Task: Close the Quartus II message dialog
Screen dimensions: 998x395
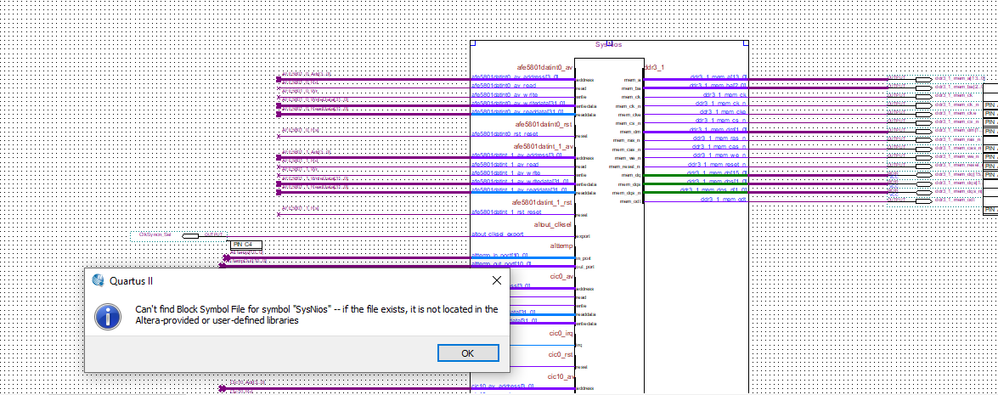Action: 496,281
